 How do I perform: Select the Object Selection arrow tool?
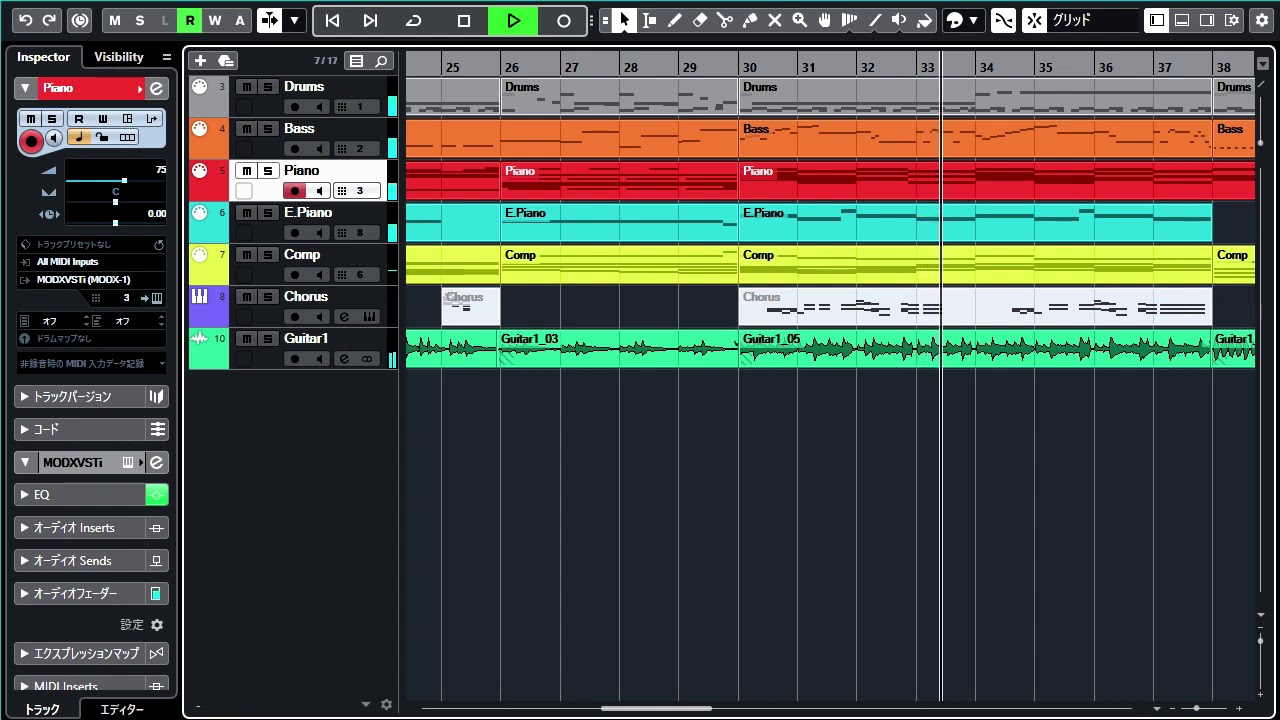pyautogui.click(x=624, y=20)
